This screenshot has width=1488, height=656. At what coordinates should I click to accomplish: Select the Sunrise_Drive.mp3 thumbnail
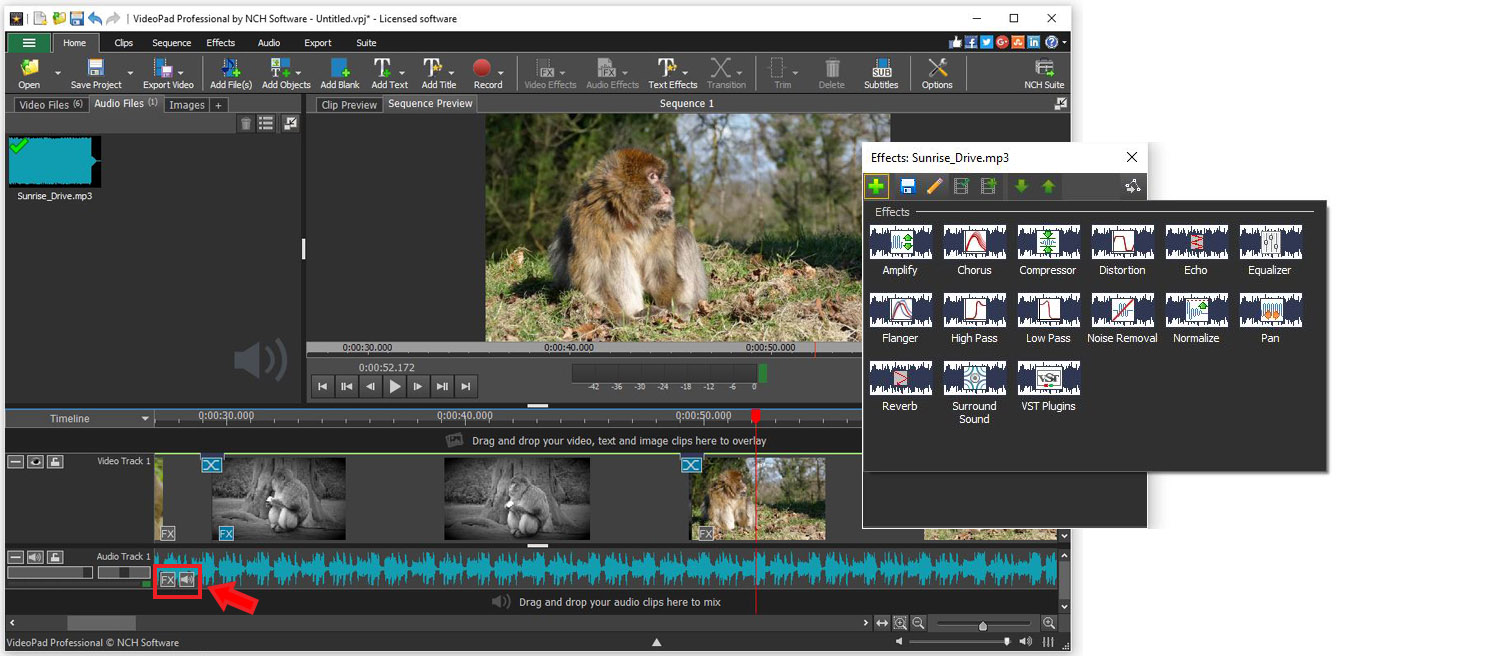[55, 162]
